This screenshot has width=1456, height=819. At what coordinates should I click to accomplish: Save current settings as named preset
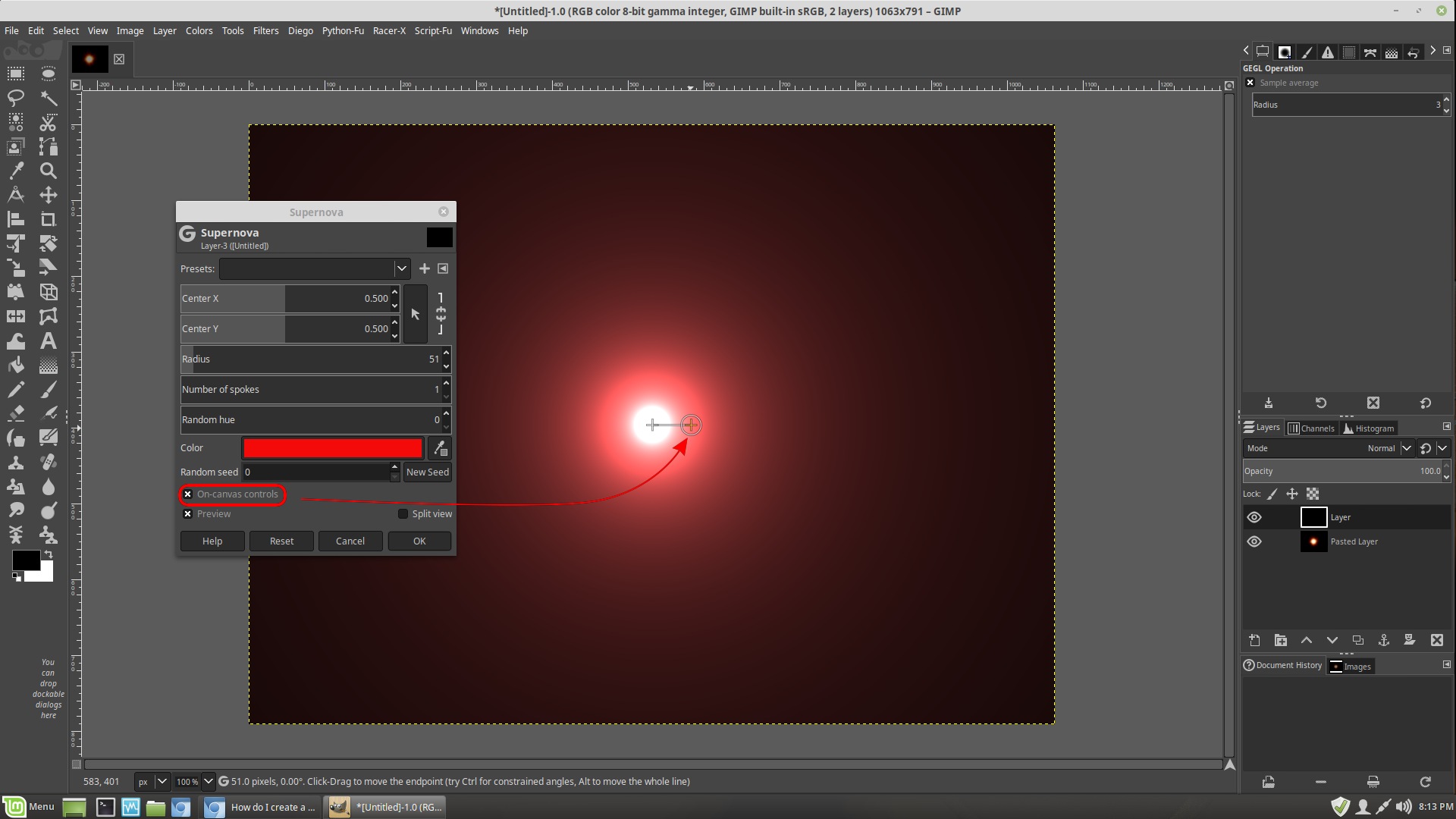click(x=425, y=268)
